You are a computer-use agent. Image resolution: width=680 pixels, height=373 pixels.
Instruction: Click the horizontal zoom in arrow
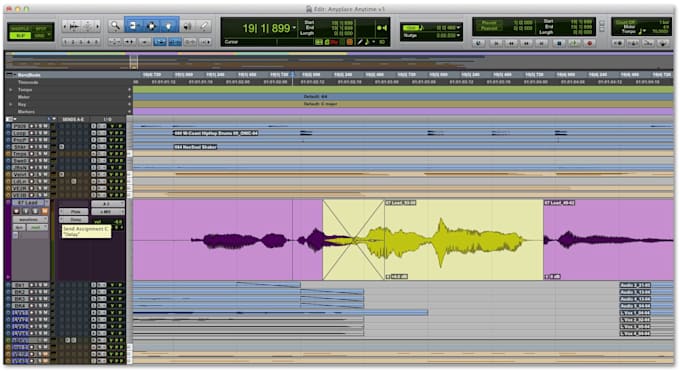[x=97, y=26]
